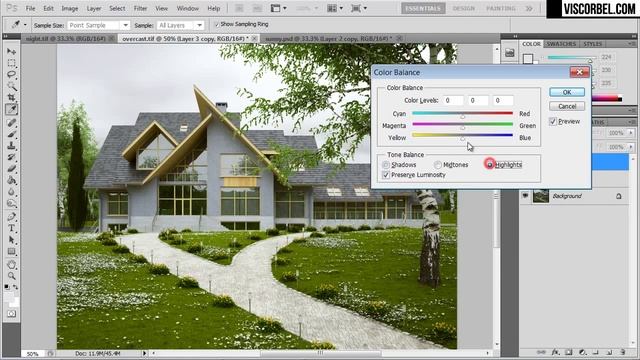Select the Spot Healing Brush tool

(11, 122)
